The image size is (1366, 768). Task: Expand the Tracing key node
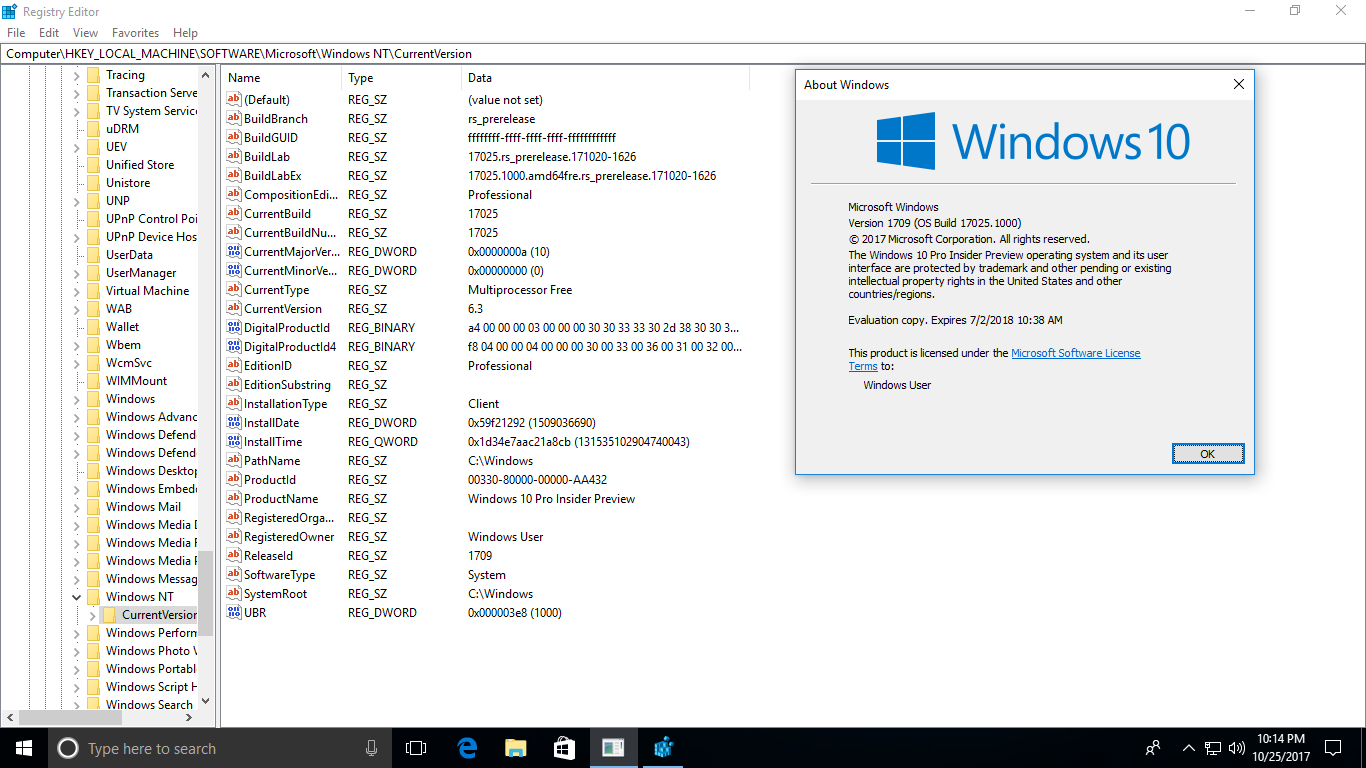coord(77,75)
